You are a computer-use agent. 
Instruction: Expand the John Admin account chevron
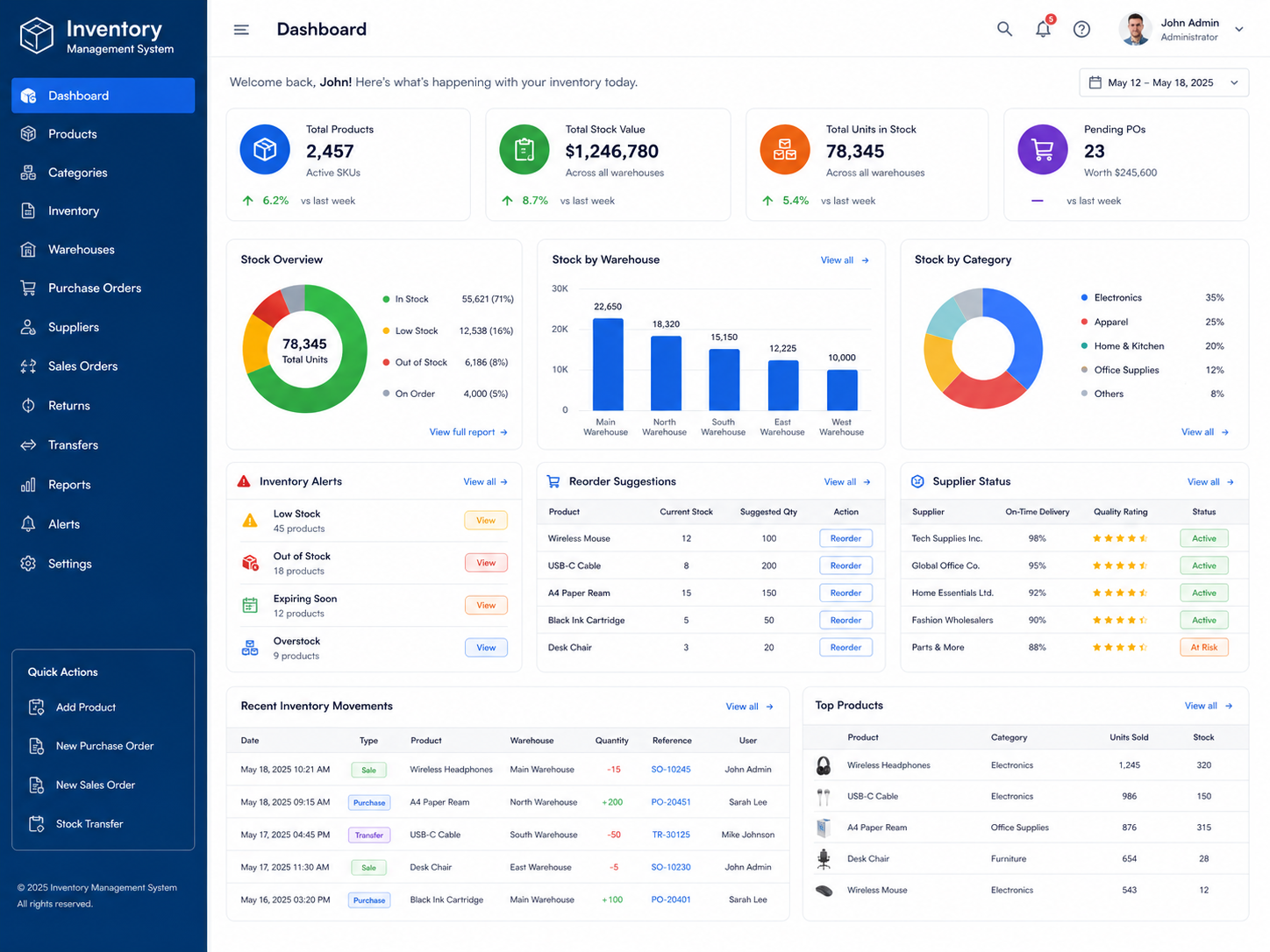1239,29
